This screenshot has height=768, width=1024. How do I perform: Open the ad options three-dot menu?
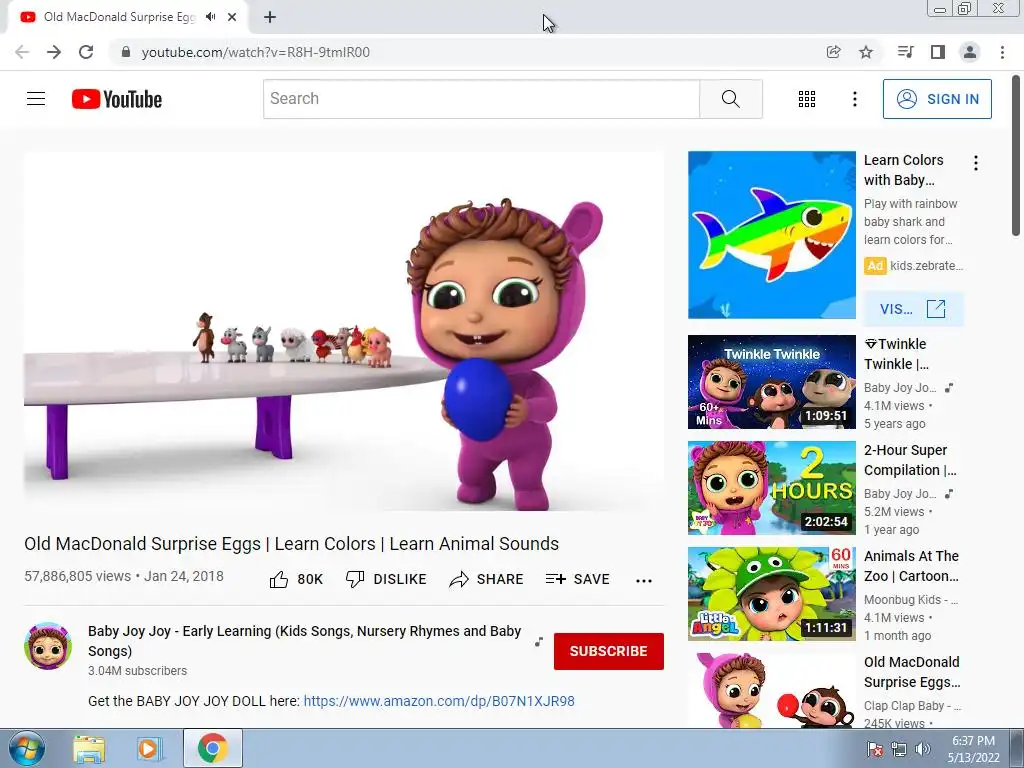(976, 163)
